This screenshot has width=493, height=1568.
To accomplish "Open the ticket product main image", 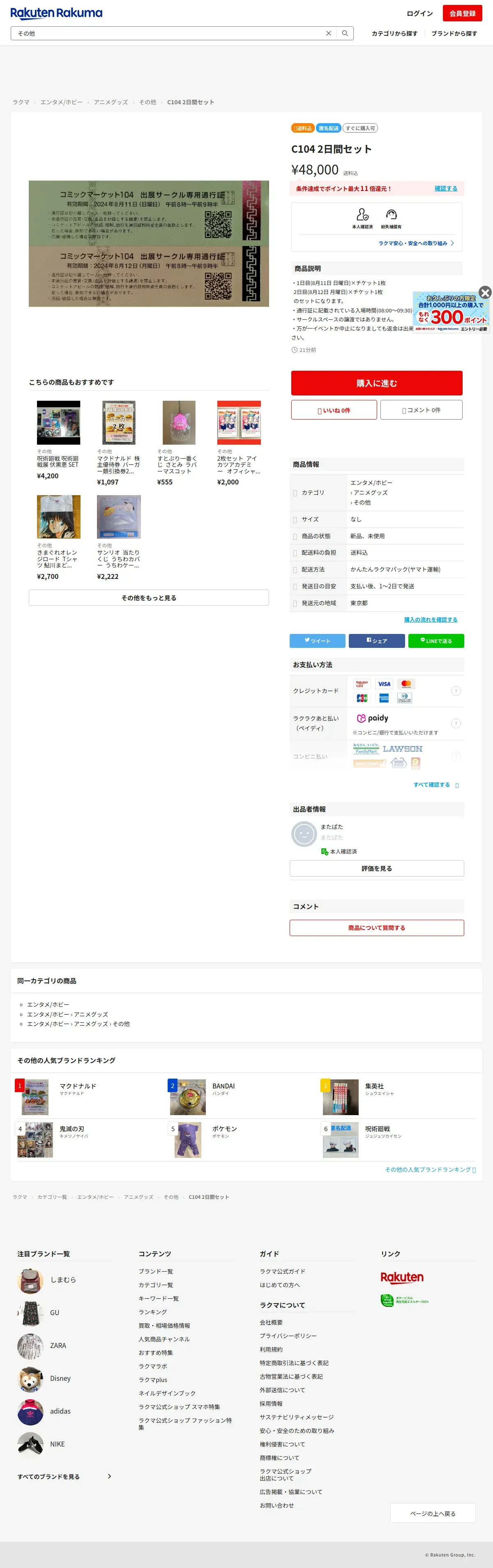I will coord(149,243).
